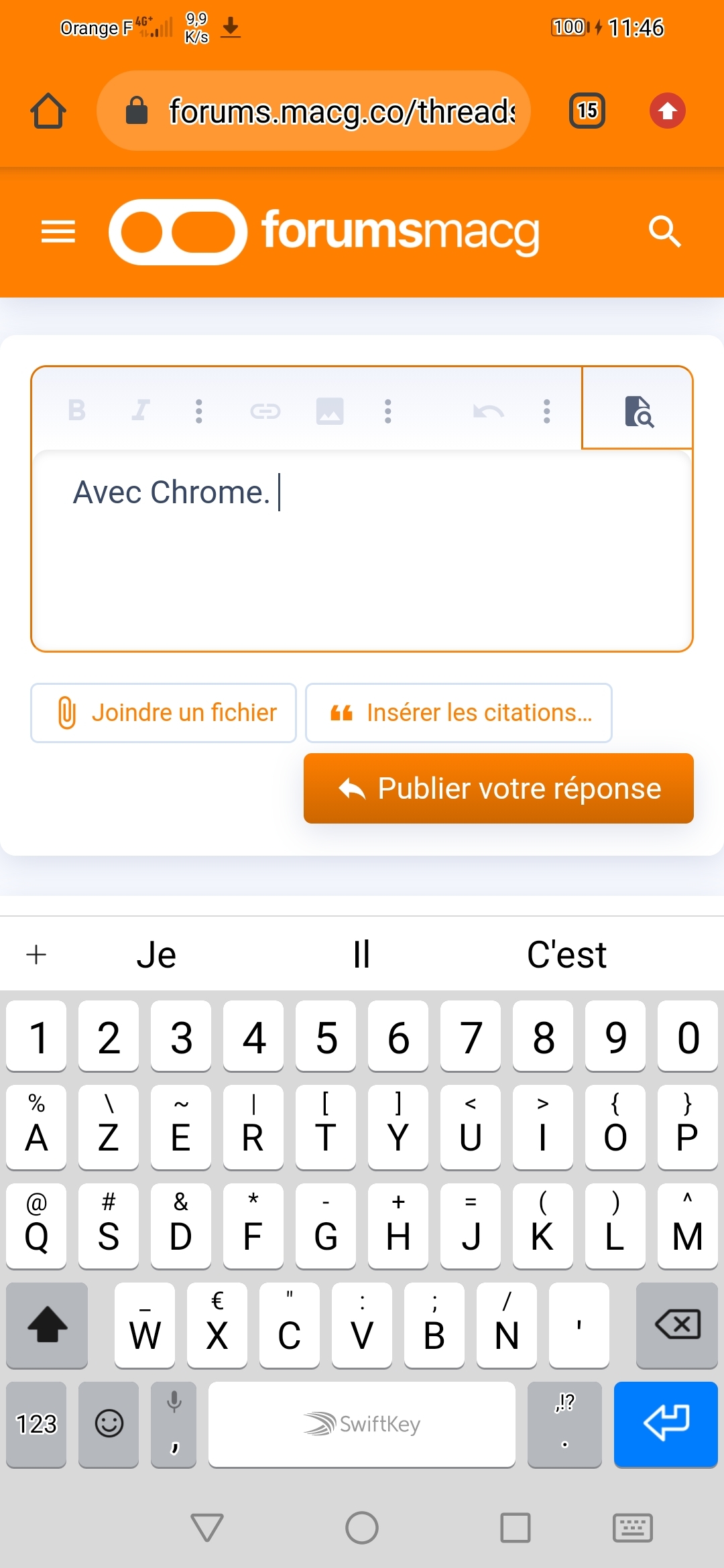Toggle the keyboard shift key
The width and height of the screenshot is (724, 1568).
click(47, 1325)
